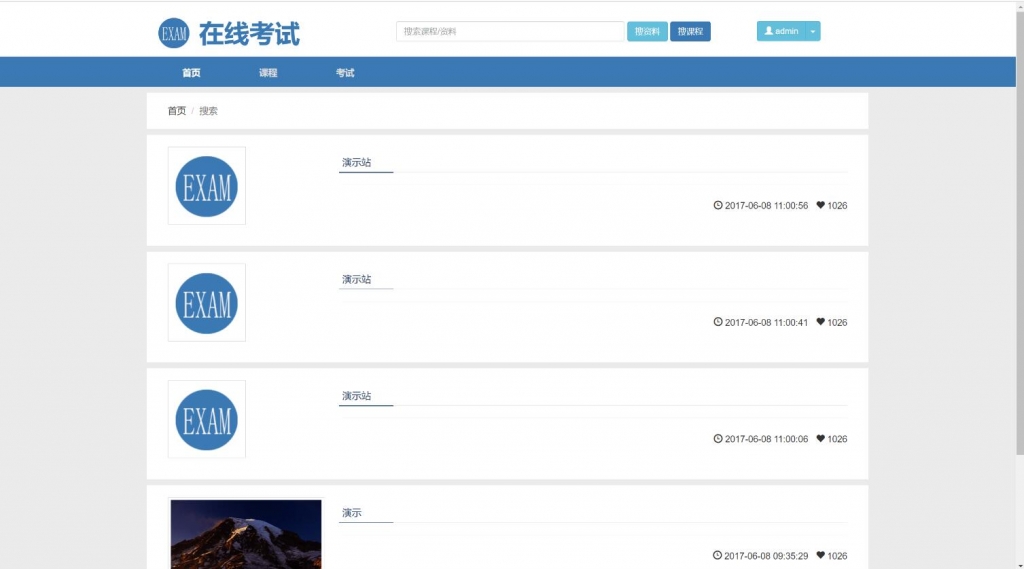Screen dimensions: 1024x569
Task: Open the admin user account button
Action: [781, 31]
